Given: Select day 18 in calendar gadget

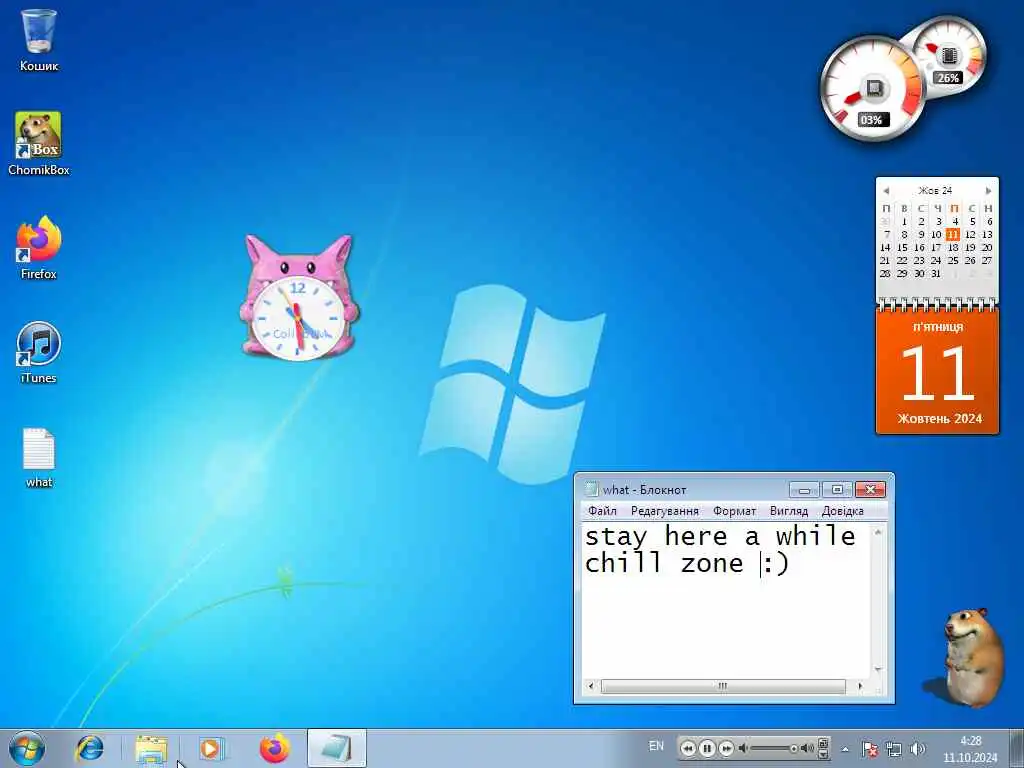Looking at the screenshot, I should coord(953,248).
